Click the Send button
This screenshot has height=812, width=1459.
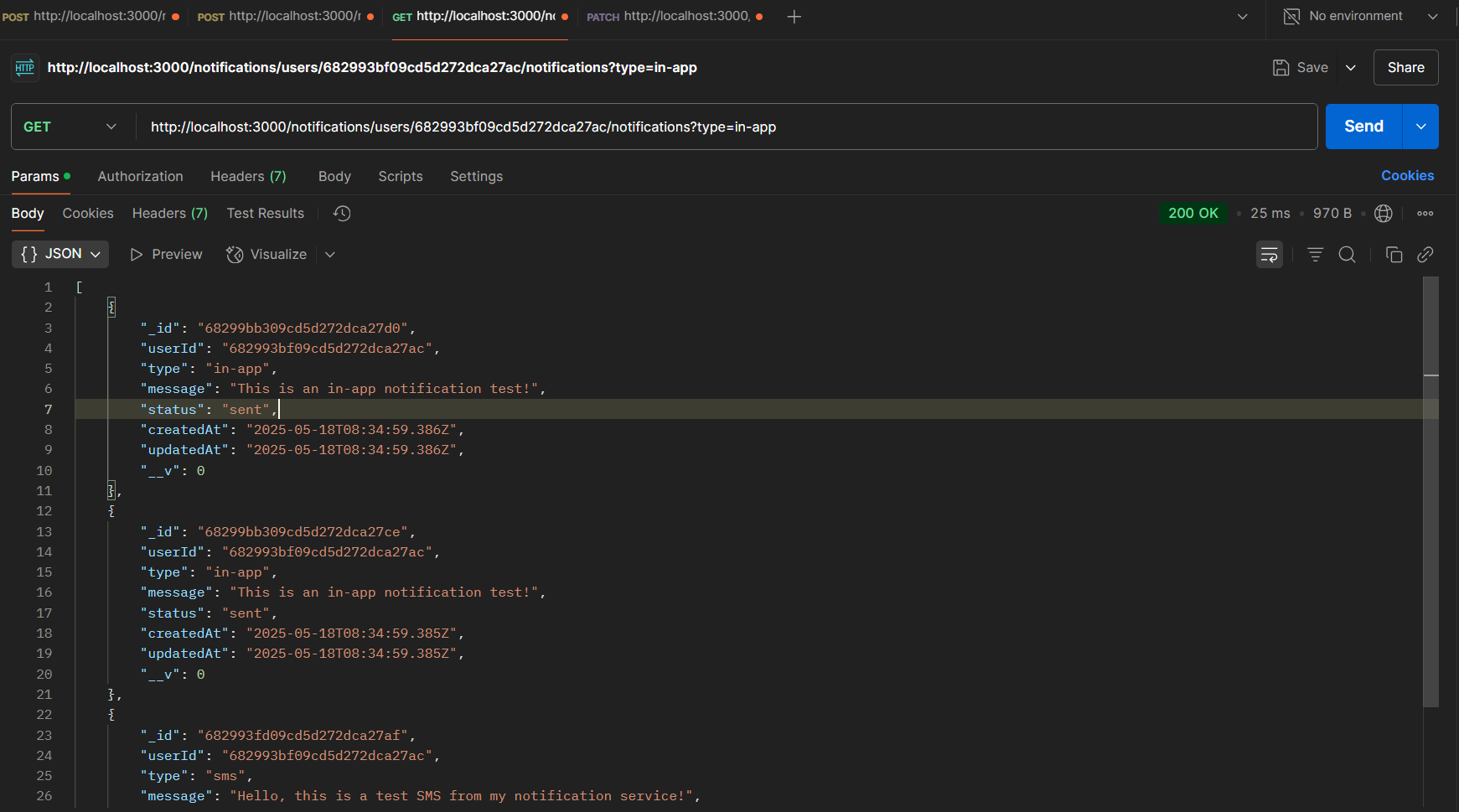(1363, 127)
